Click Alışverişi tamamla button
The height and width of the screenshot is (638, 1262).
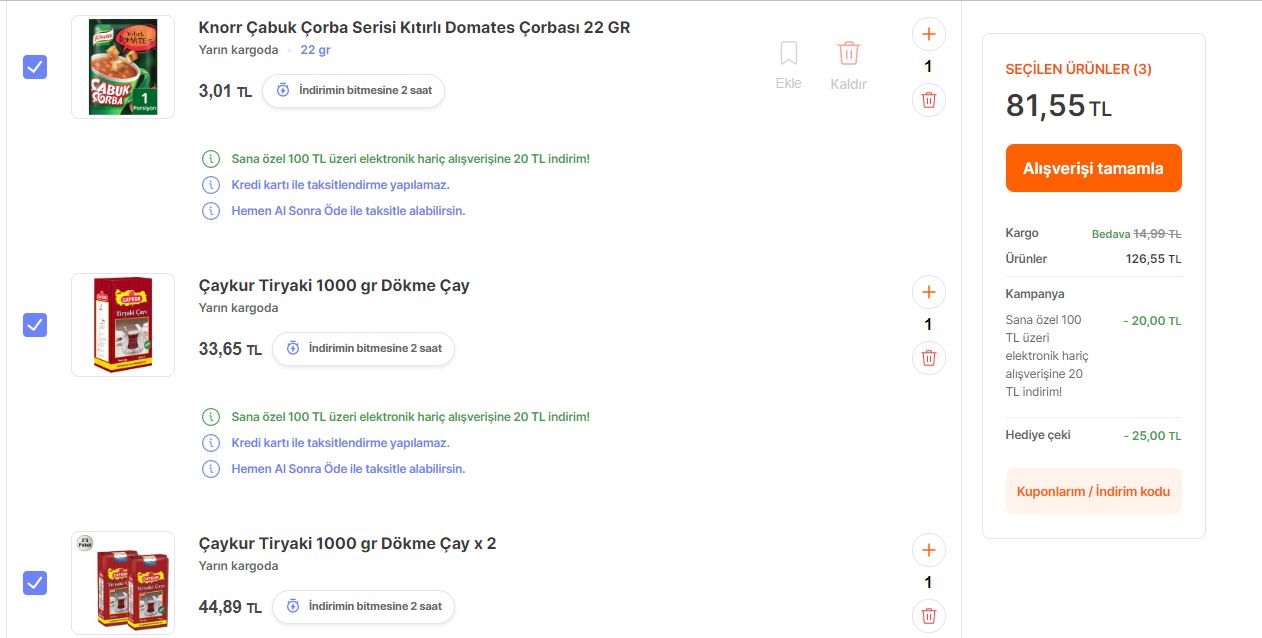click(1093, 168)
